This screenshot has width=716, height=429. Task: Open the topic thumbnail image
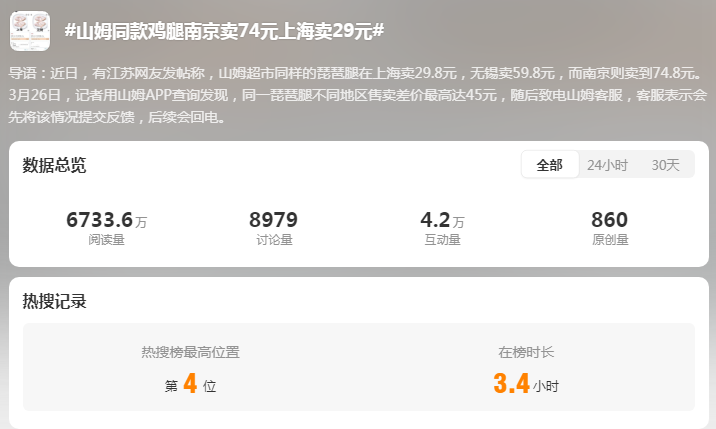tap(30, 31)
